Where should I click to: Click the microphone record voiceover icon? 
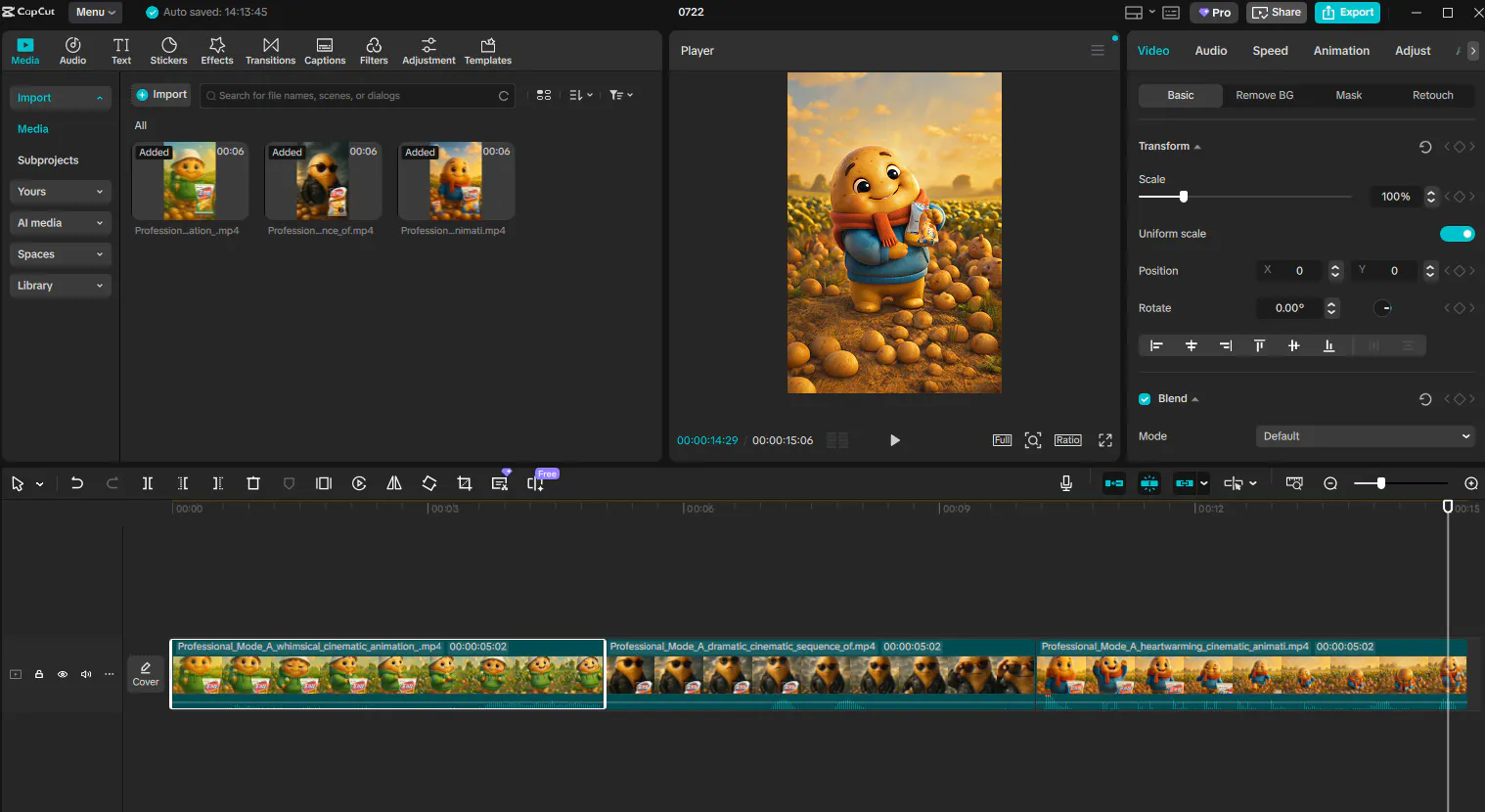(x=1066, y=483)
